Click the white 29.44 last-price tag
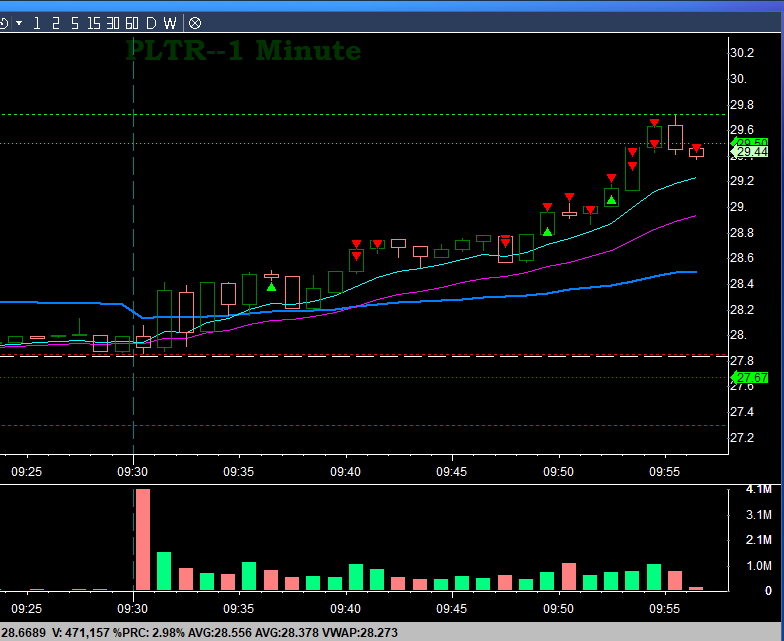 tap(750, 152)
